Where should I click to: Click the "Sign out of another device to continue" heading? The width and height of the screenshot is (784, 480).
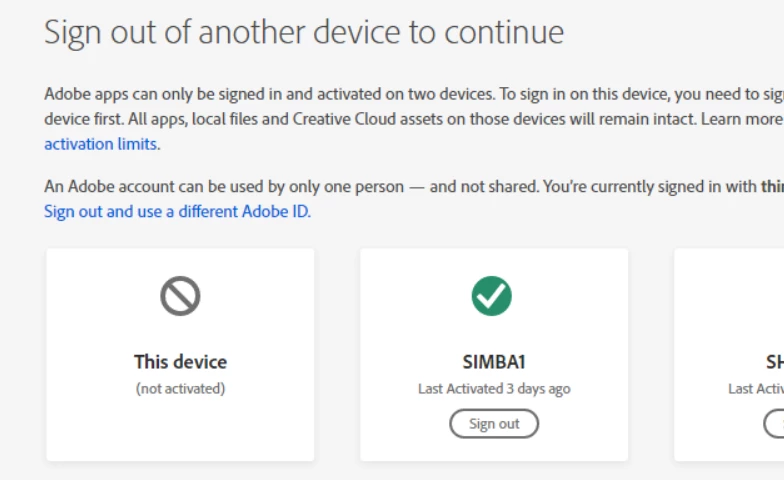click(304, 32)
